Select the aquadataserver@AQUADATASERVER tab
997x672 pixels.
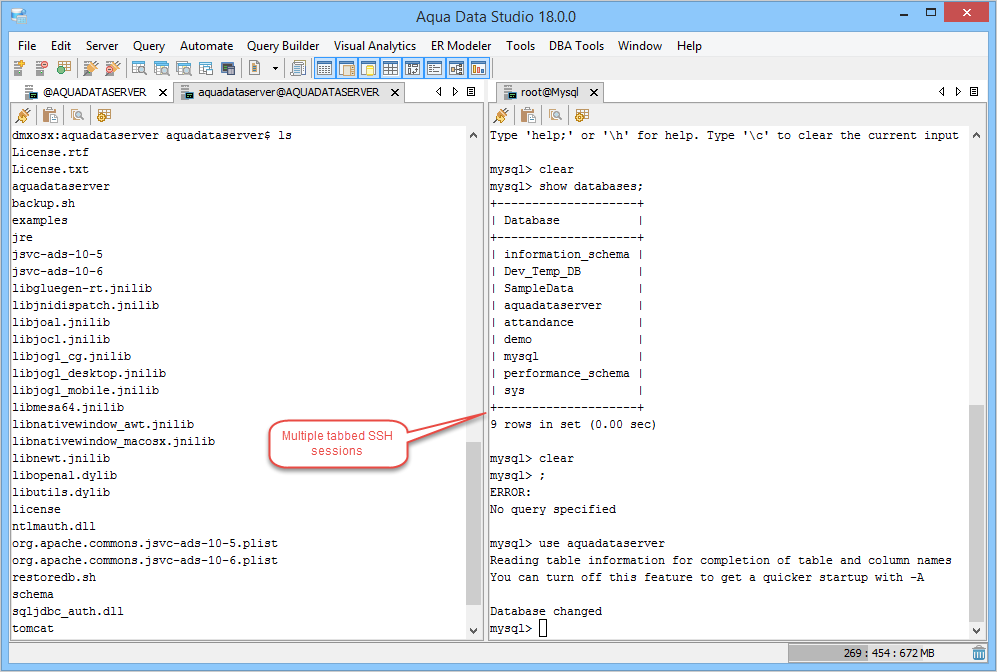(x=288, y=92)
